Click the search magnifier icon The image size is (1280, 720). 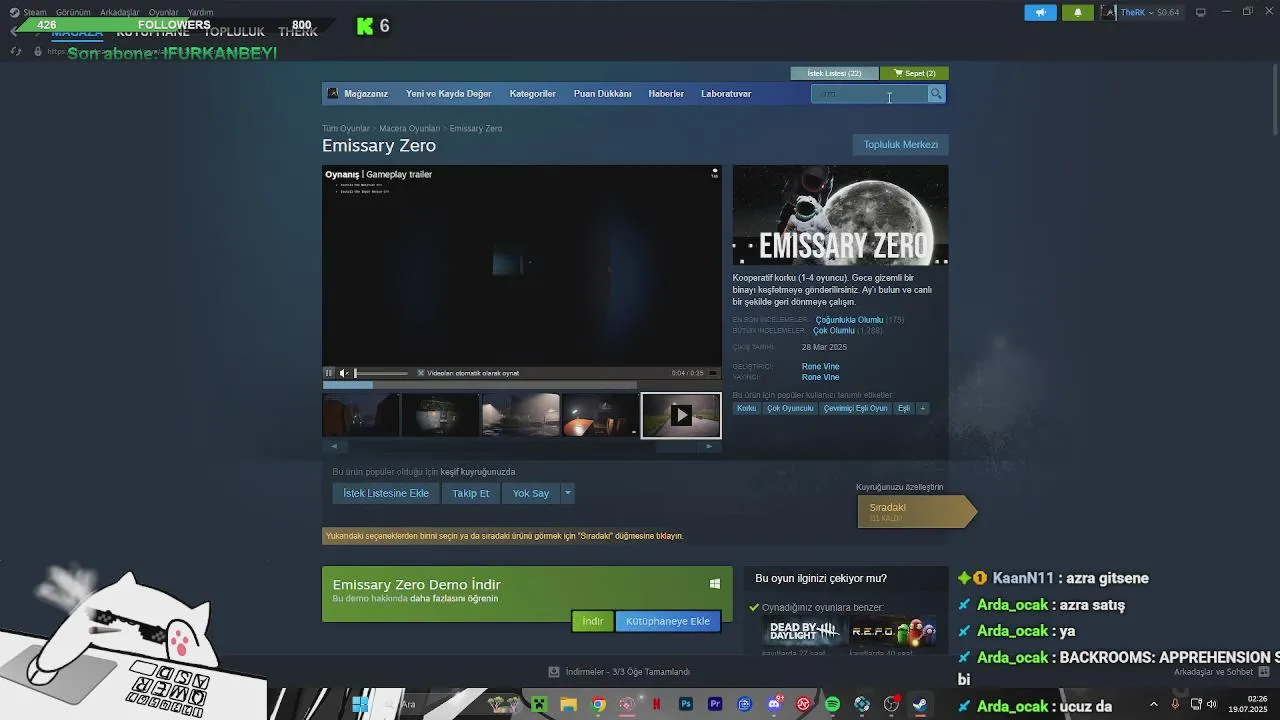[x=936, y=94]
